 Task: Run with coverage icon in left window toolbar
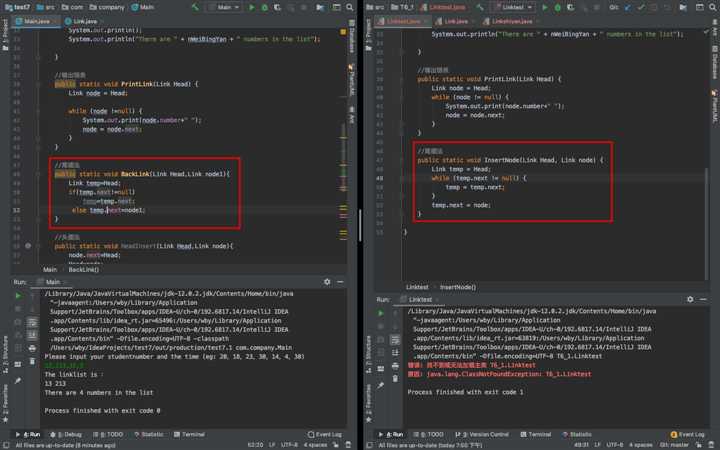coord(277,7)
